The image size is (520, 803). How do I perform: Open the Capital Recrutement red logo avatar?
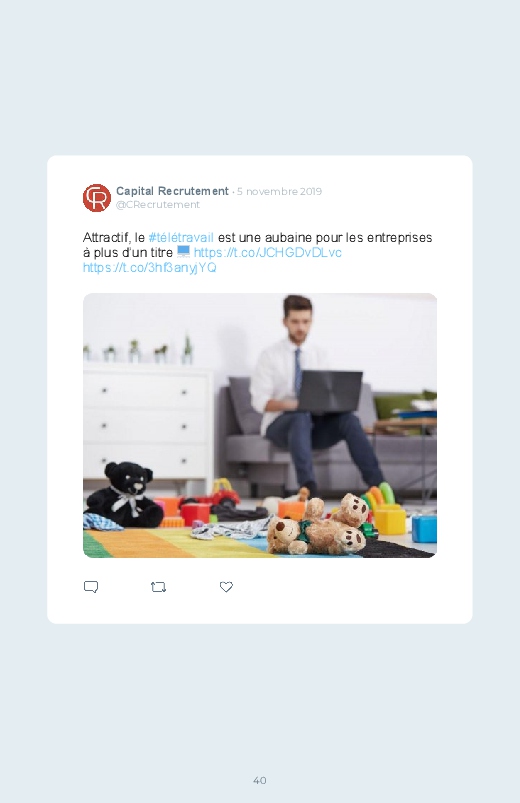tap(97, 198)
